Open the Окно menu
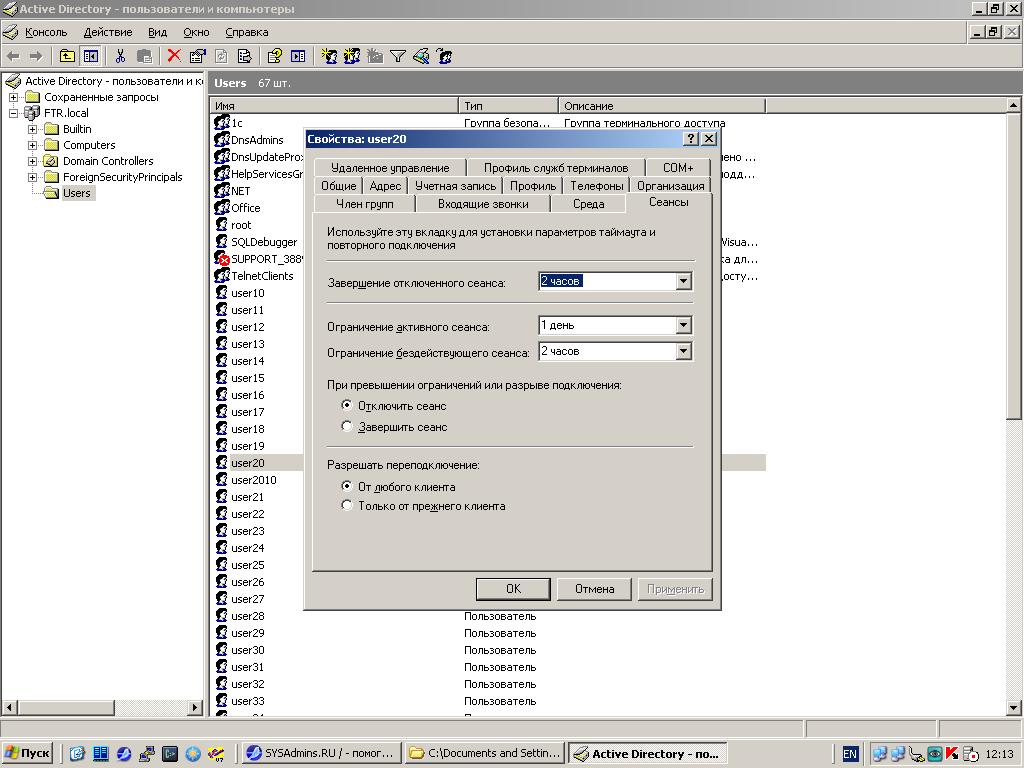The width and height of the screenshot is (1024, 768). click(196, 32)
